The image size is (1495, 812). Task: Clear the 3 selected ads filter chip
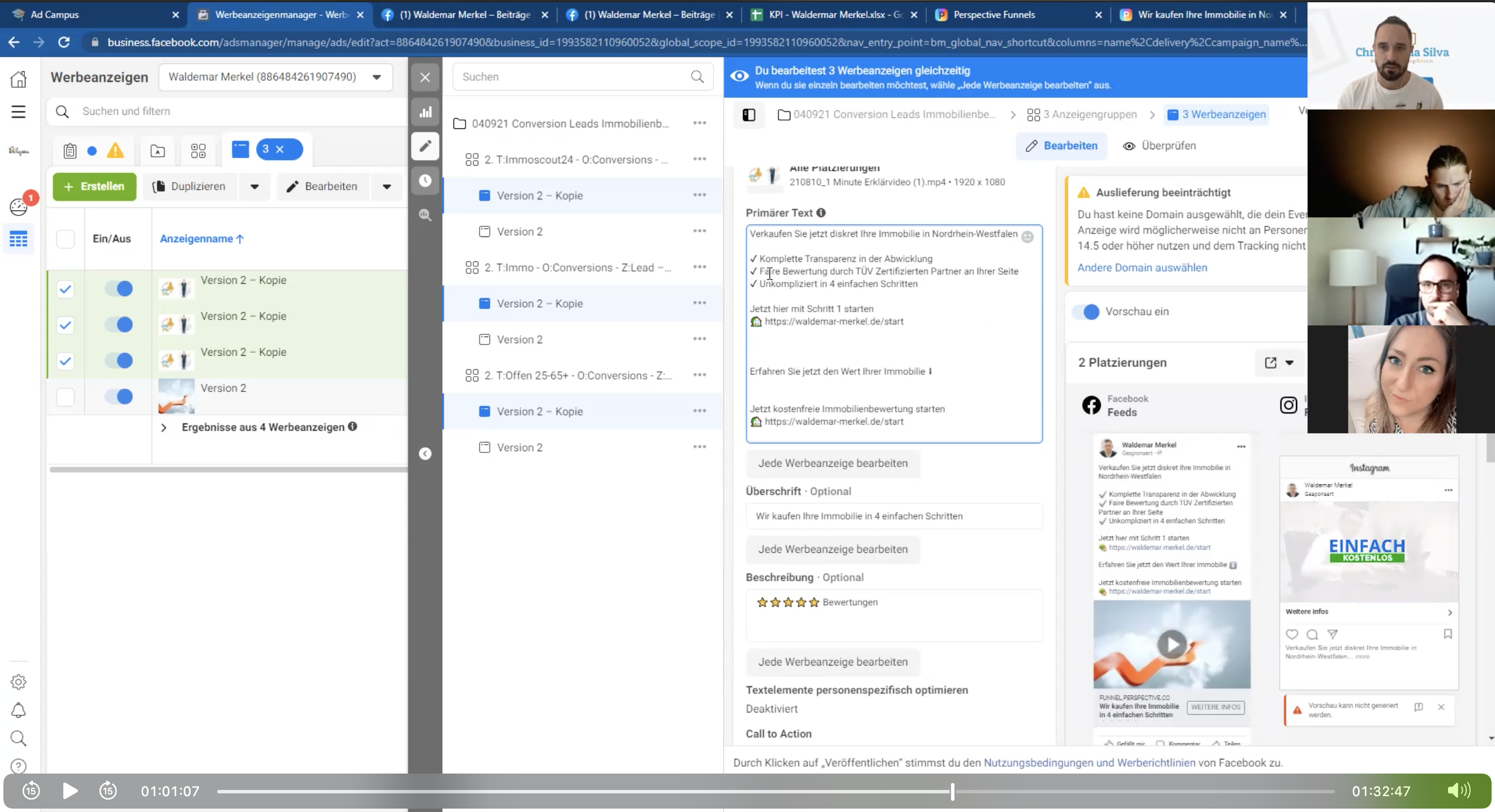pyautogui.click(x=280, y=150)
